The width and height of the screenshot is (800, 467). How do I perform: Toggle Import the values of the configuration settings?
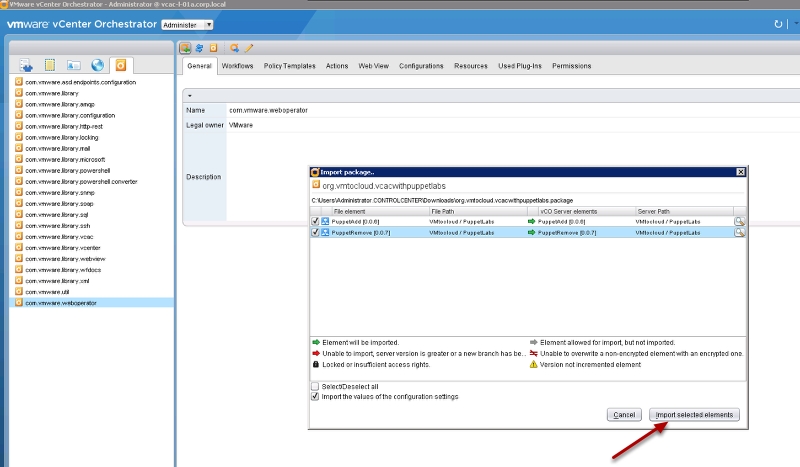[315, 397]
